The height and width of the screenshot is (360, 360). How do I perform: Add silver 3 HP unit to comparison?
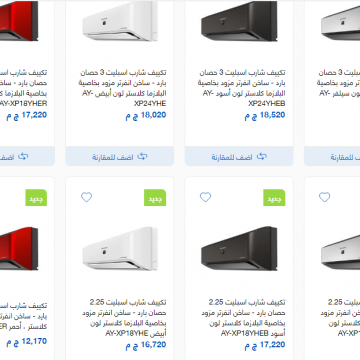pyautogui.click(x=333, y=156)
